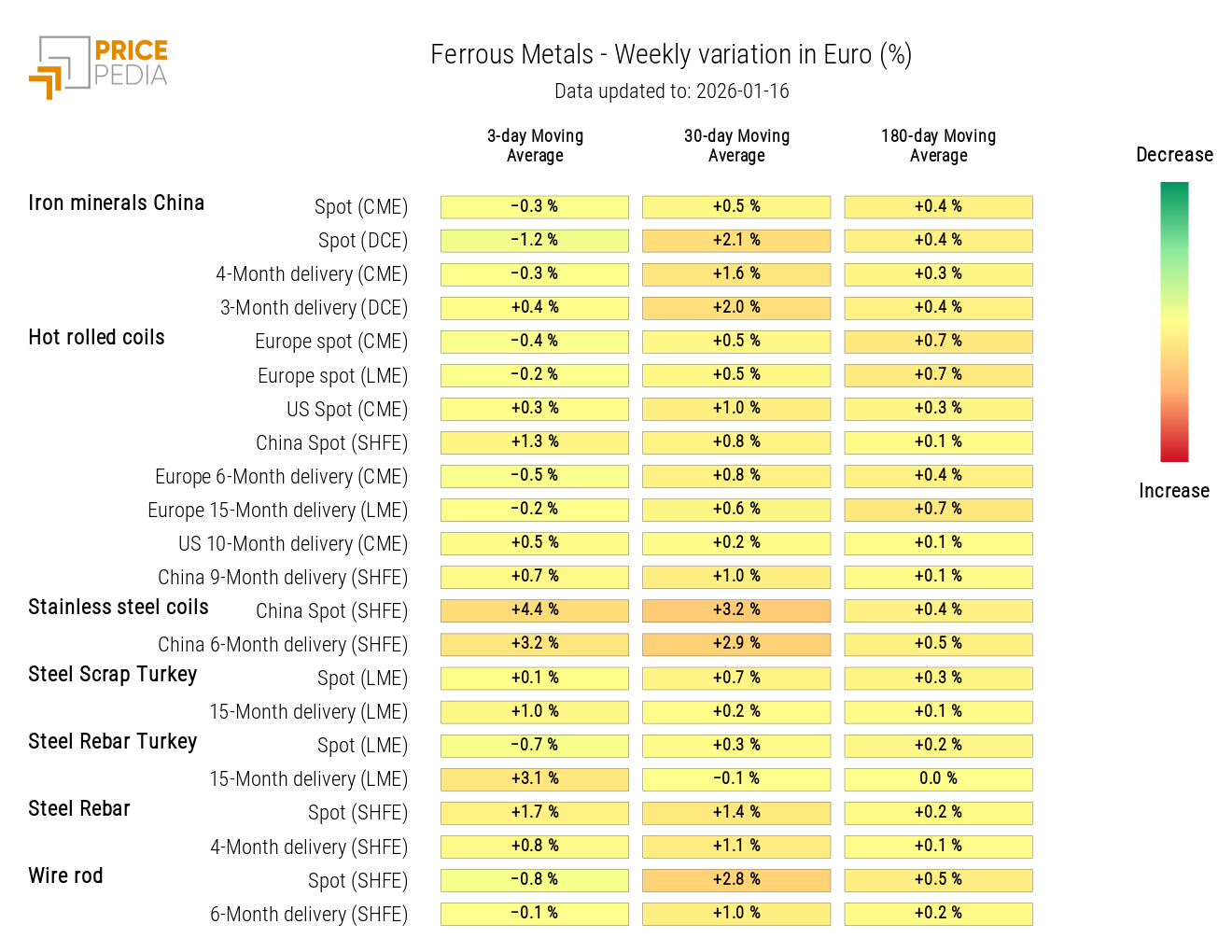Click the Spot (DCE) row label
The width and height of the screenshot is (1232, 952).
click(x=362, y=241)
